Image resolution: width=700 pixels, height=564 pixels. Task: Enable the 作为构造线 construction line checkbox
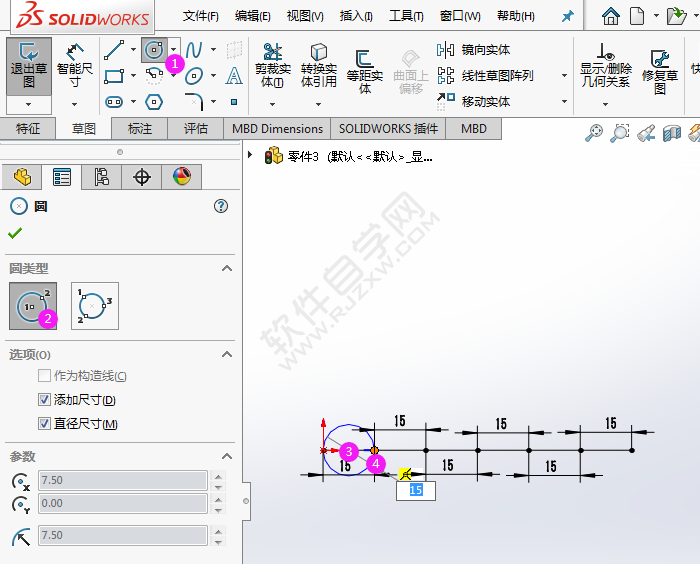click(x=44, y=376)
